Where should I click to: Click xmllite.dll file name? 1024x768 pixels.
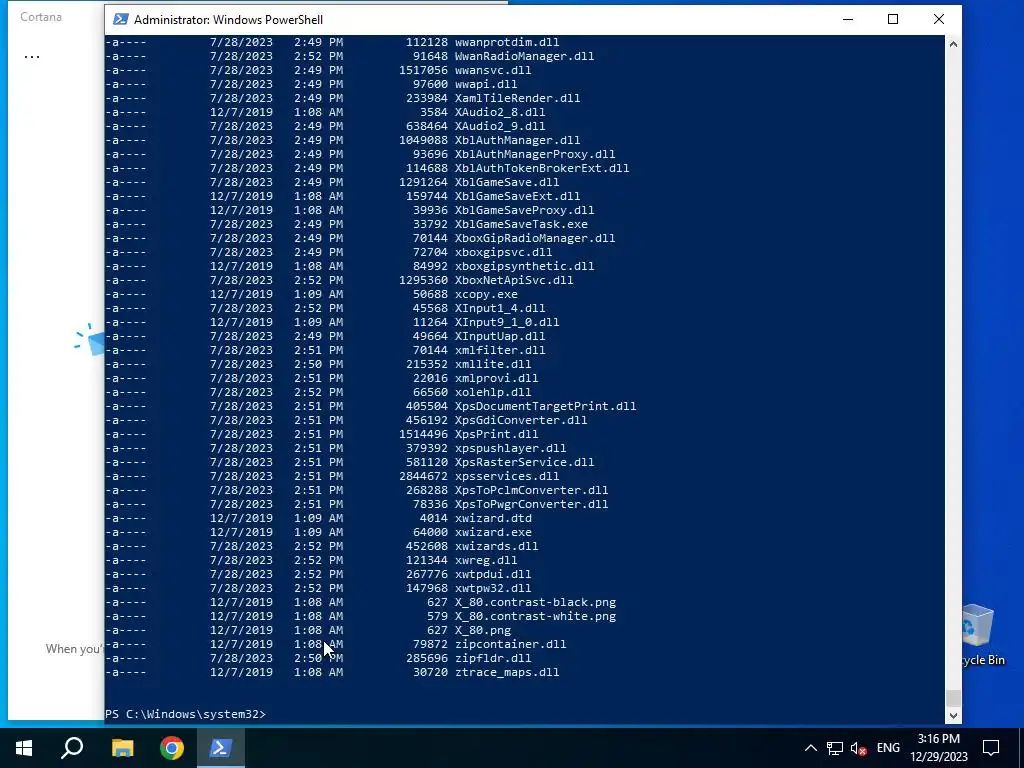click(493, 364)
